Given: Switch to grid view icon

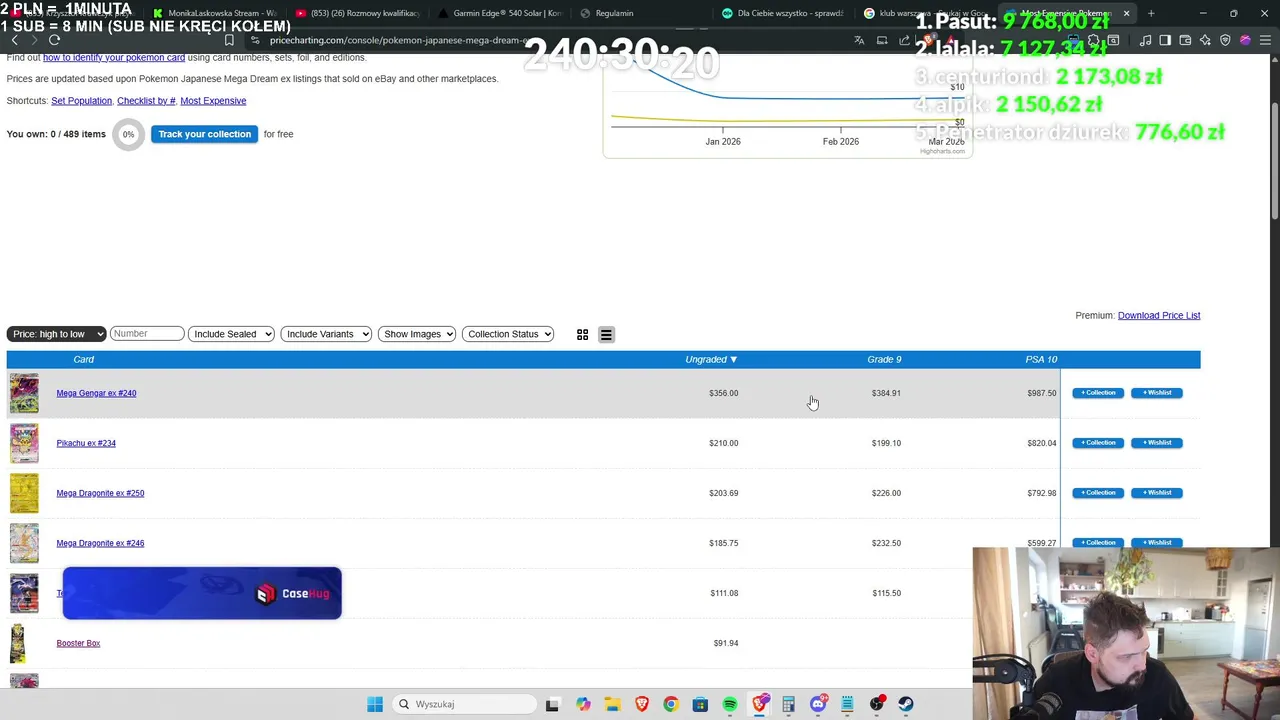Looking at the screenshot, I should coord(582,335).
